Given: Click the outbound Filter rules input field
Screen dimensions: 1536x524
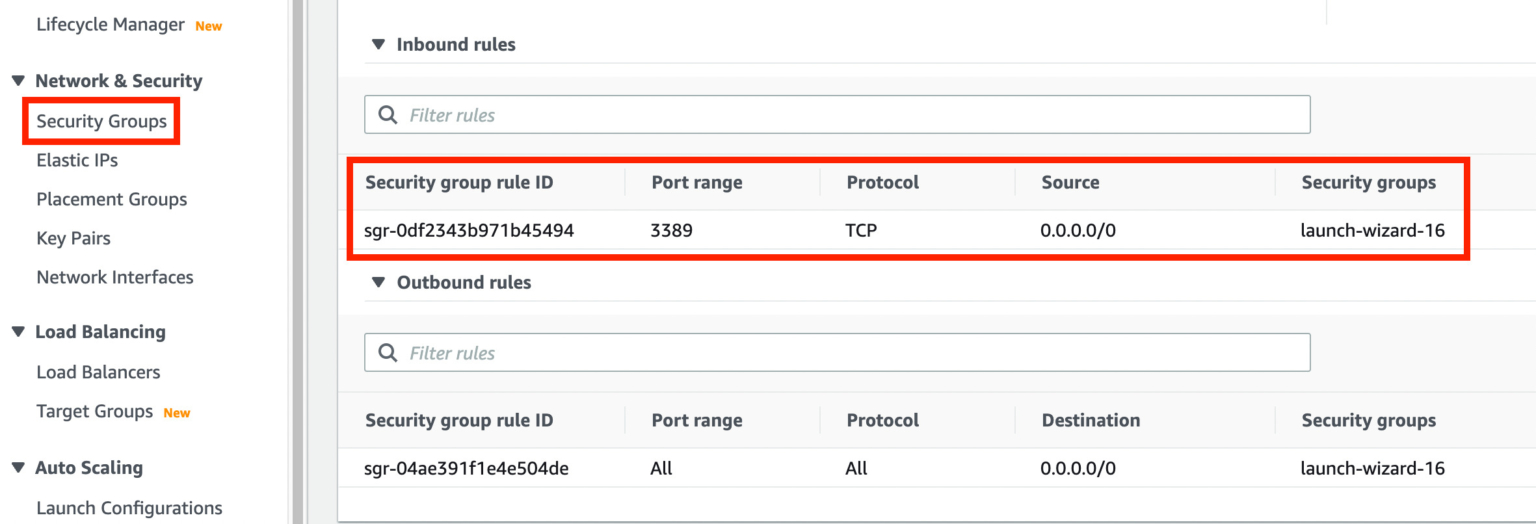Looking at the screenshot, I should coord(850,353).
